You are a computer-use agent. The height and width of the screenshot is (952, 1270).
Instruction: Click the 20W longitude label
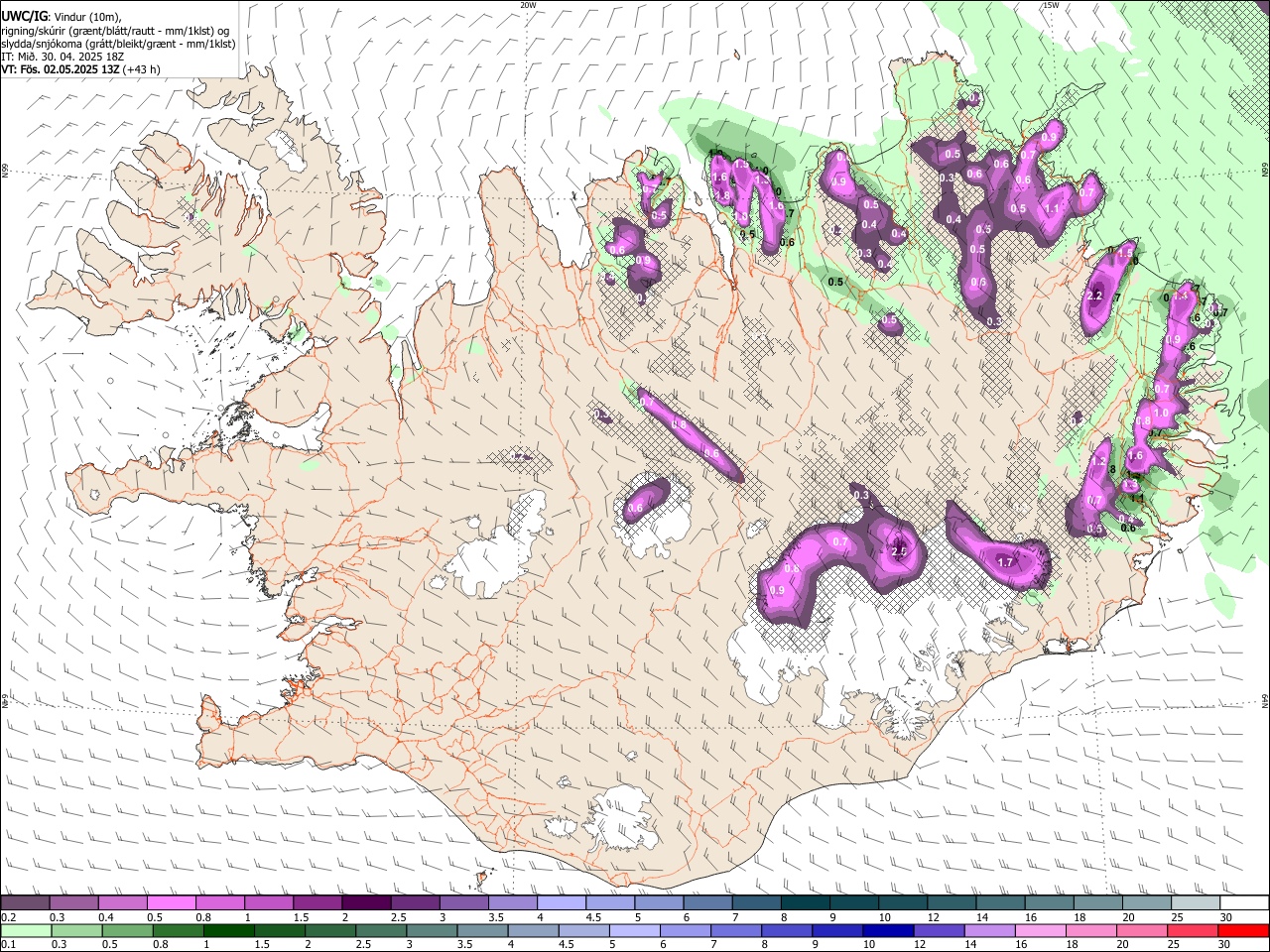[x=528, y=5]
